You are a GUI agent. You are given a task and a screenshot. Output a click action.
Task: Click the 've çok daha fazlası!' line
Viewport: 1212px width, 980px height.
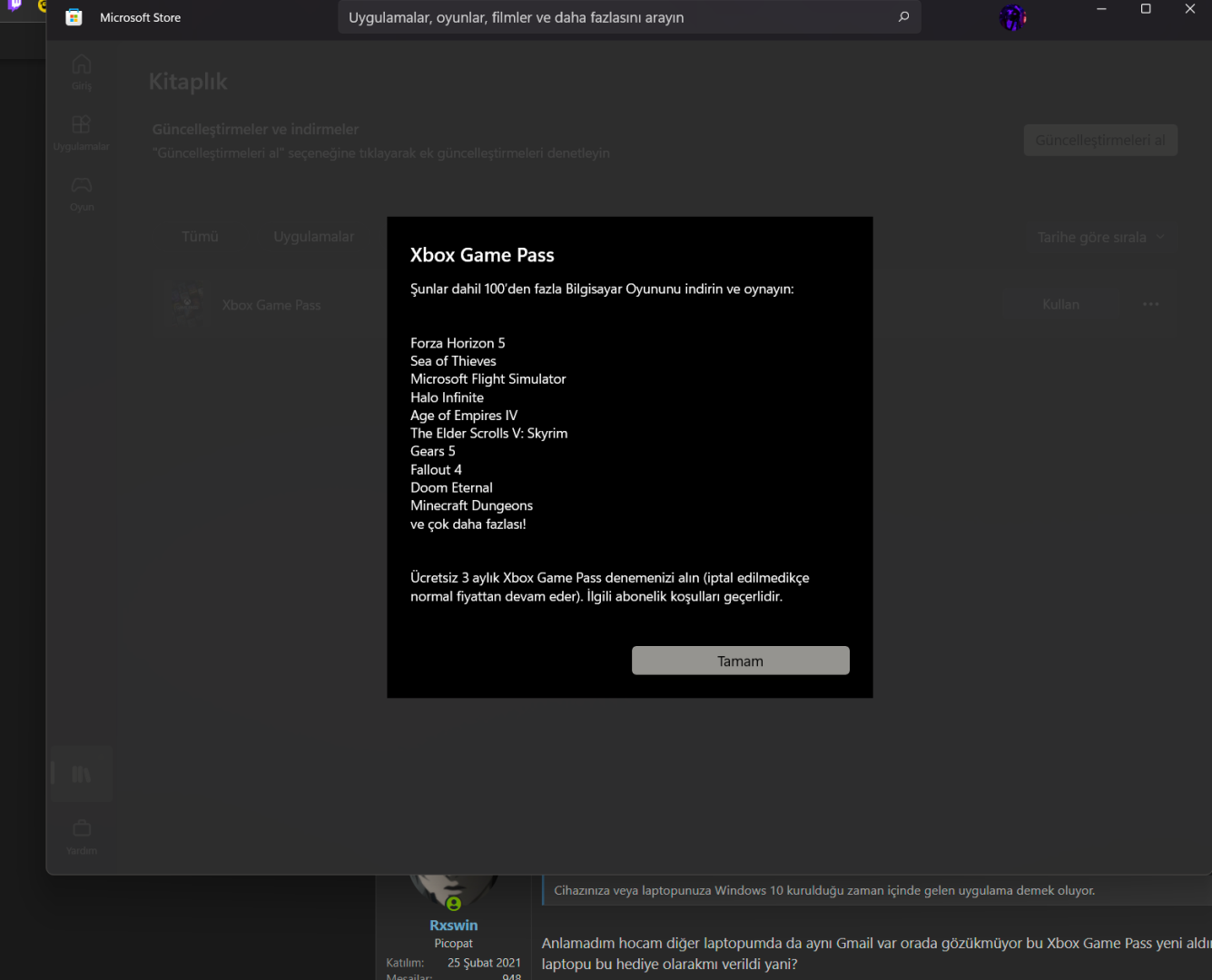click(468, 524)
